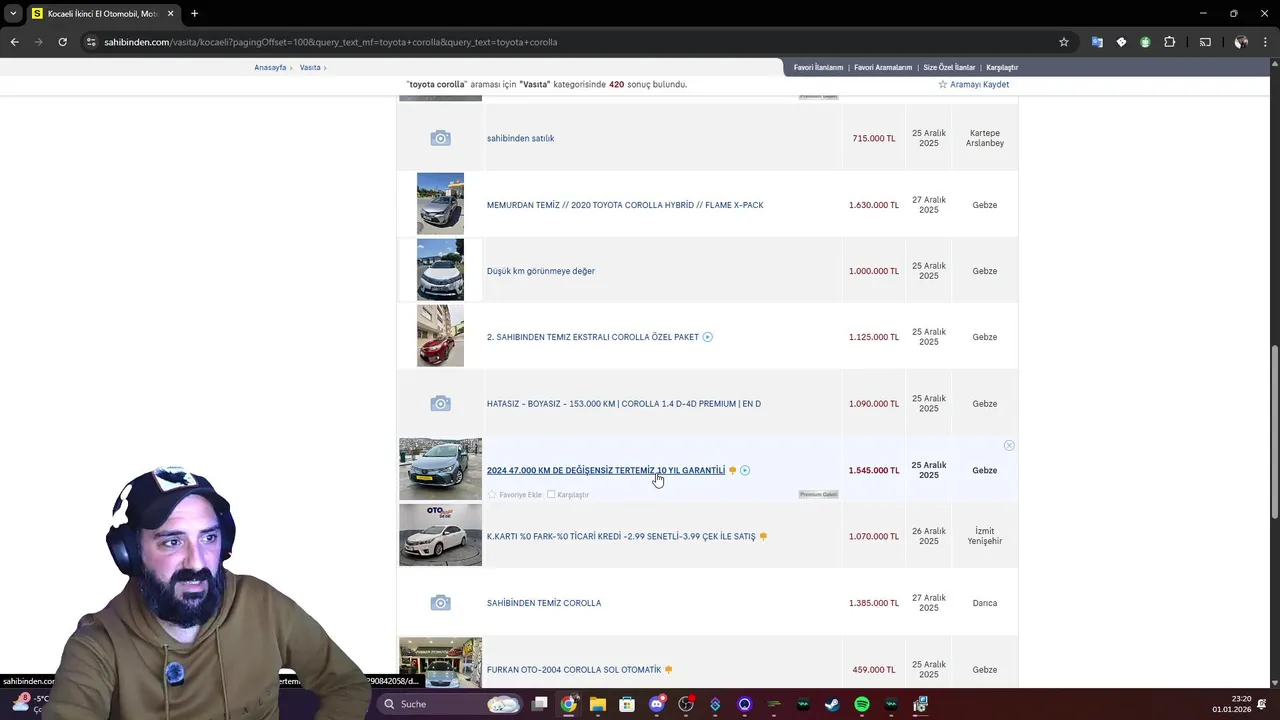
Task: Click the video icon beside COROLLA ÖZEL PAKET listing
Action: pyautogui.click(x=708, y=337)
